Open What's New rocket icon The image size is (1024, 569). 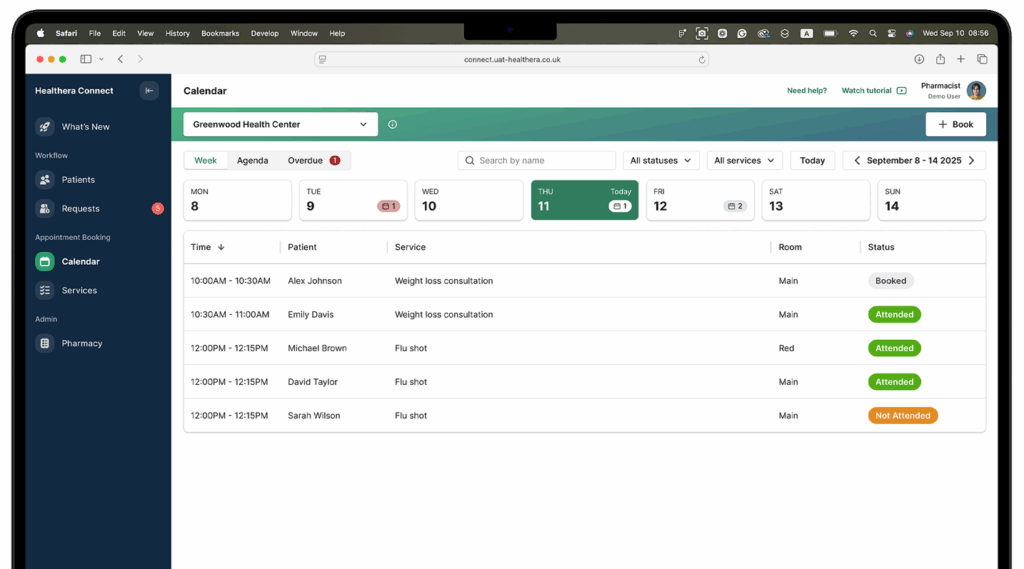coord(45,127)
